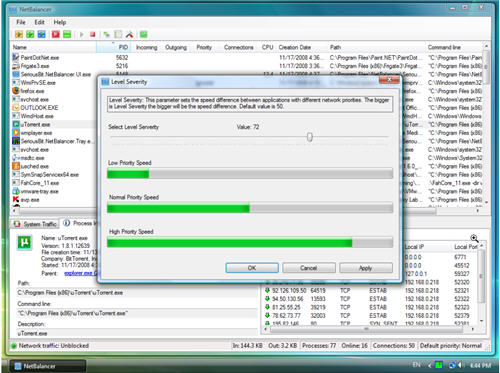
Task: Click the orange low priority toolbar icon
Action: tap(19, 34)
